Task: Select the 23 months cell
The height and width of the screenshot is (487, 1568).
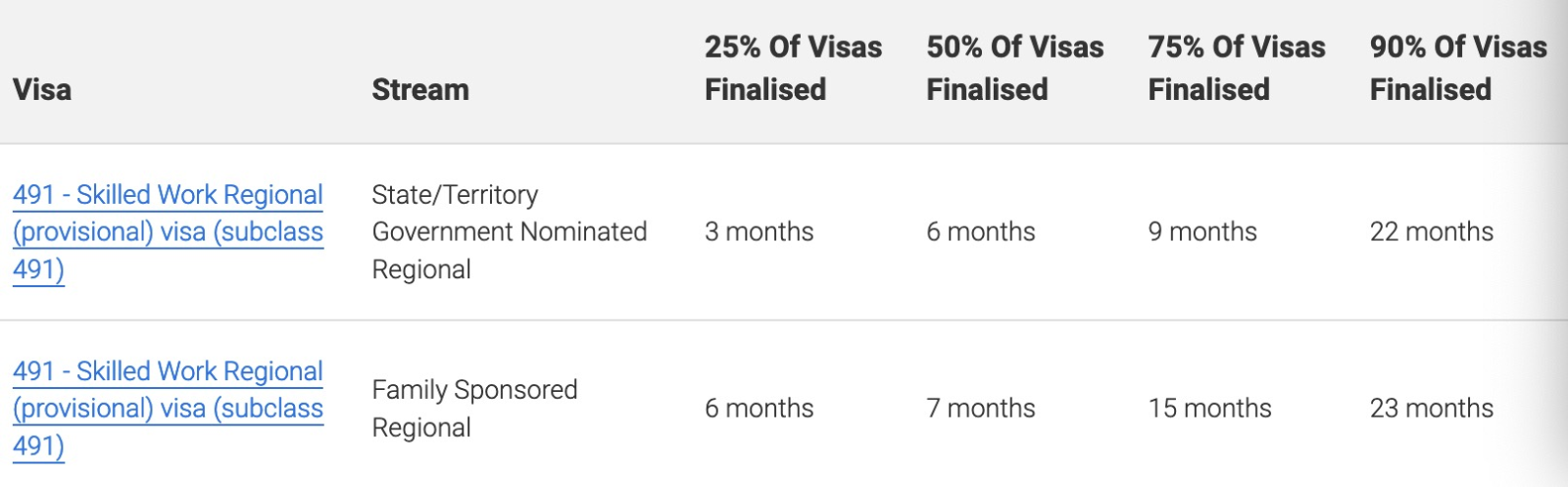Action: (1431, 409)
